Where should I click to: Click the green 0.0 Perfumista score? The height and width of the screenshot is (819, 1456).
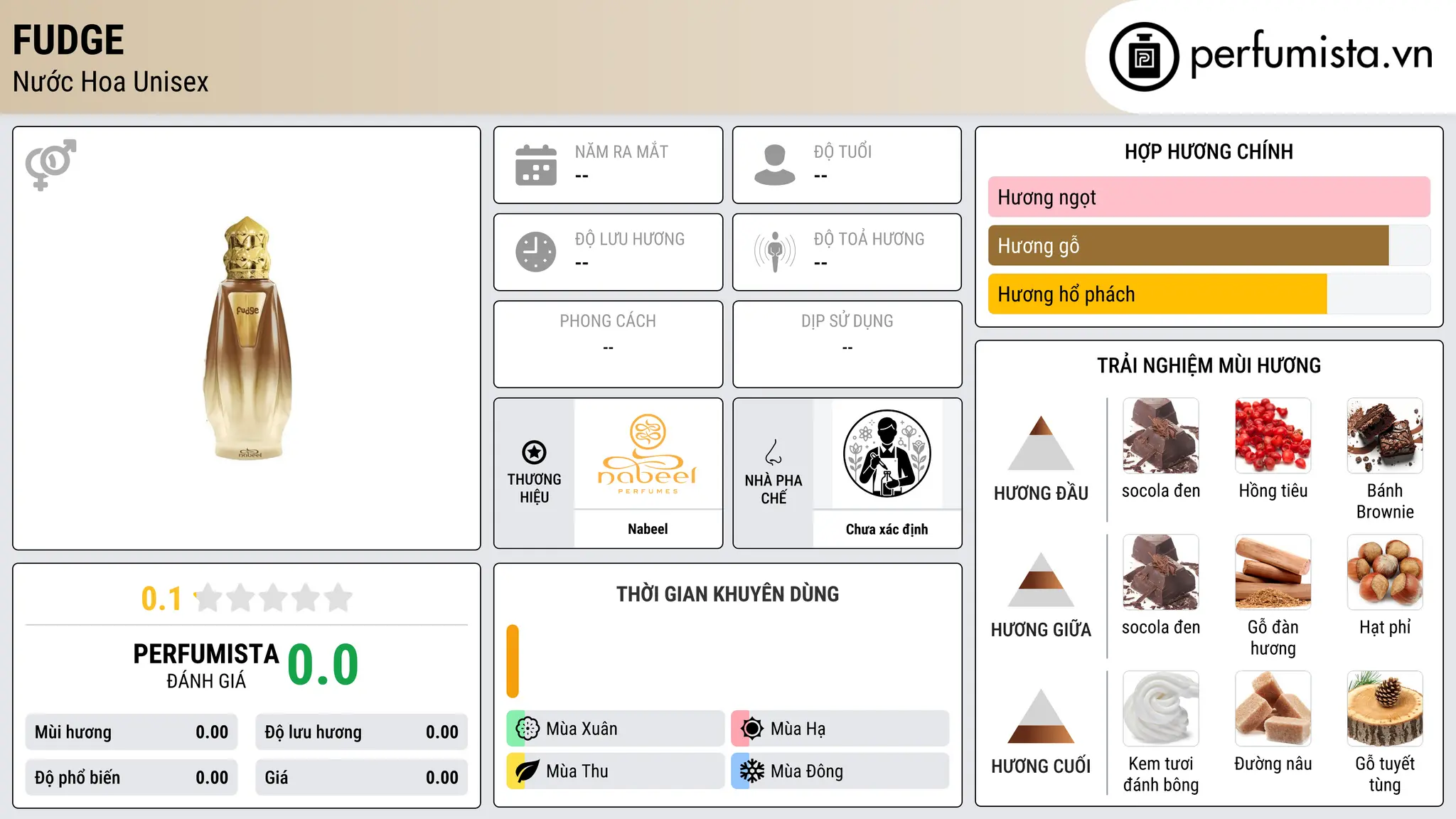[323, 665]
